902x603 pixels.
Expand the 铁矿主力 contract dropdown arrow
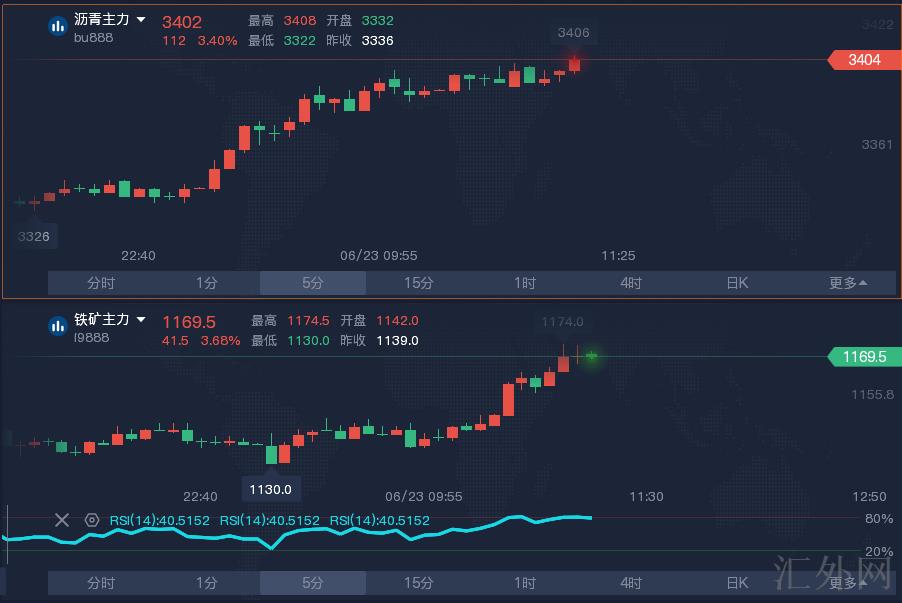141,320
